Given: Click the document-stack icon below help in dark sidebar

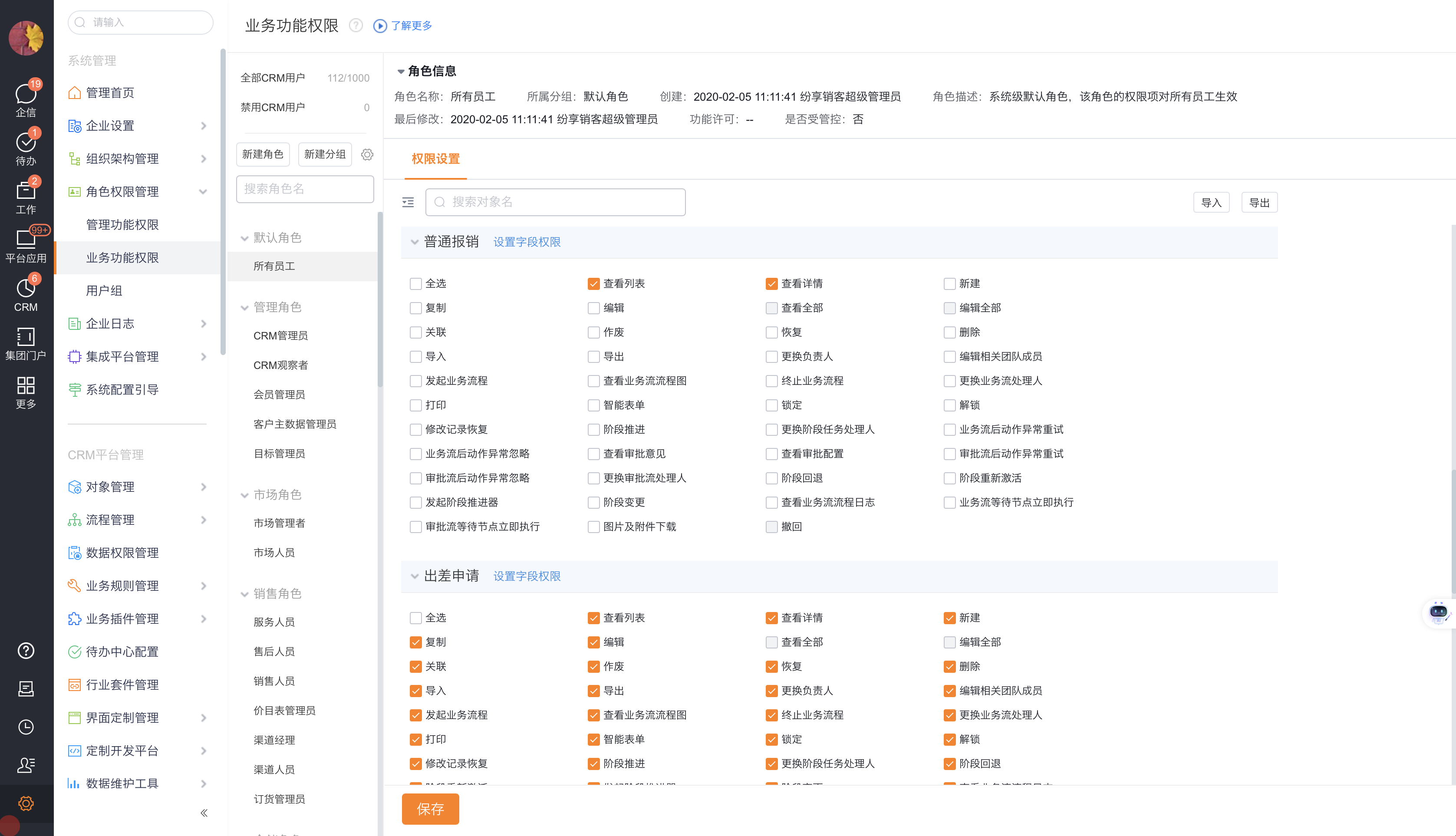Looking at the screenshot, I should (x=26, y=688).
